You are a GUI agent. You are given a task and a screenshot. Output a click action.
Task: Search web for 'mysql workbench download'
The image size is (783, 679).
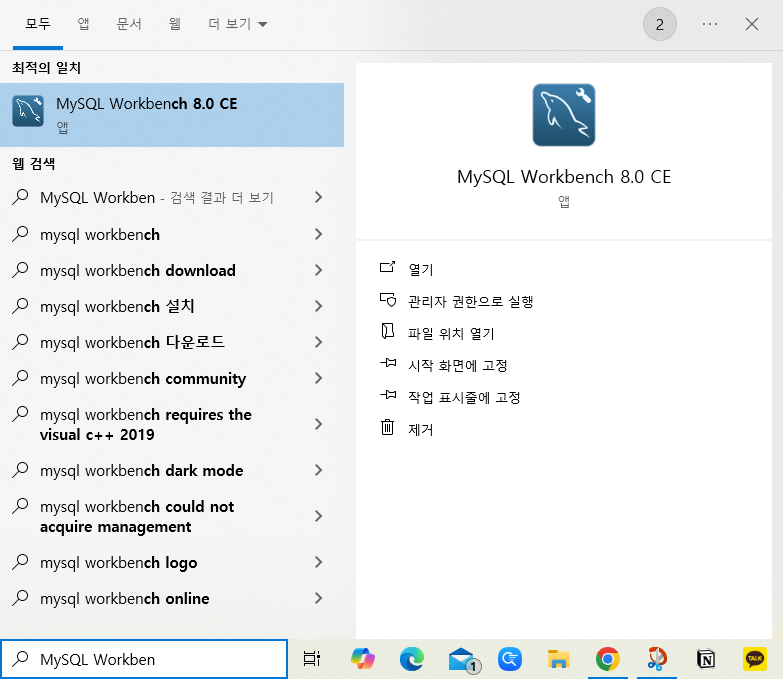(137, 271)
